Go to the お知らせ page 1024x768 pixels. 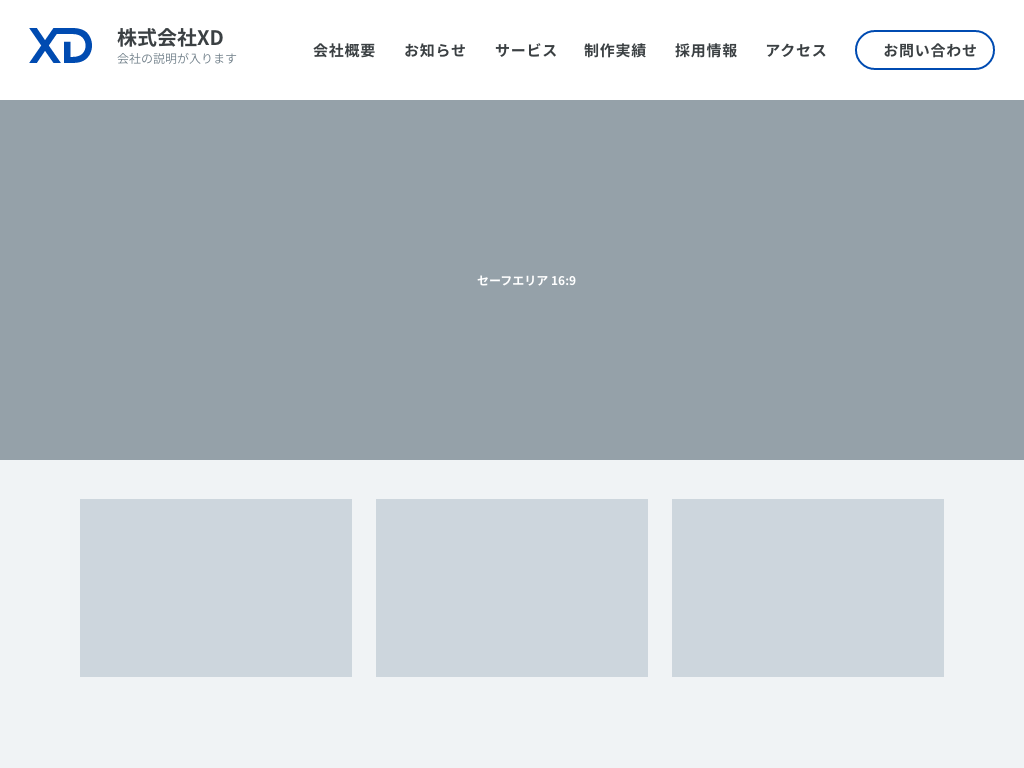point(435,50)
